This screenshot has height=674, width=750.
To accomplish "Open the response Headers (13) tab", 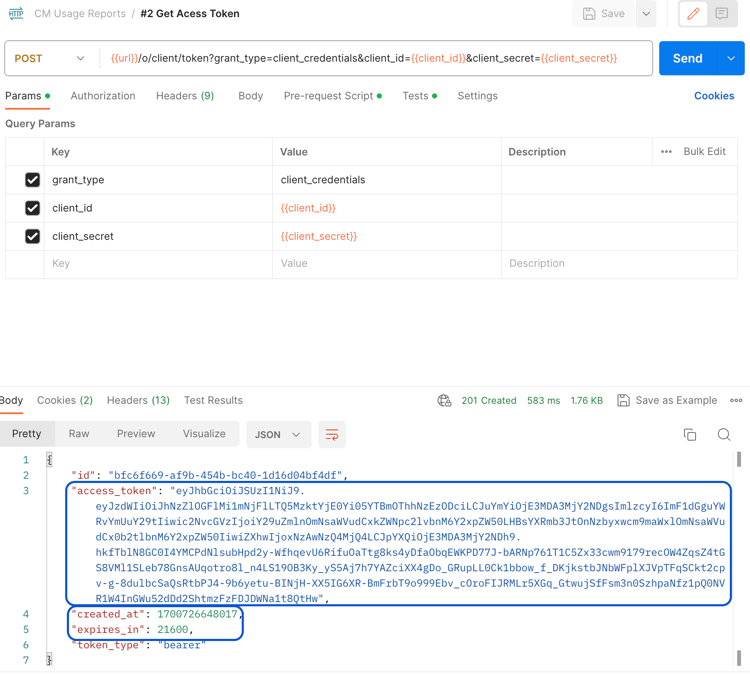I will click(x=138, y=400).
